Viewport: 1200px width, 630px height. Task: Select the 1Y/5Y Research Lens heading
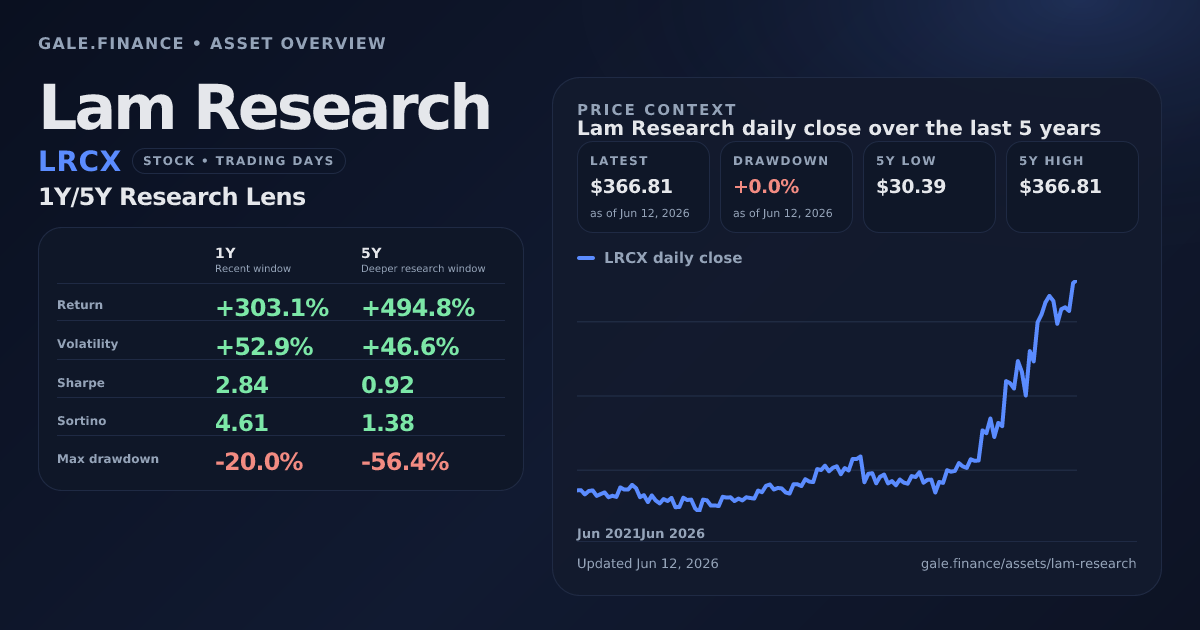coord(172,197)
